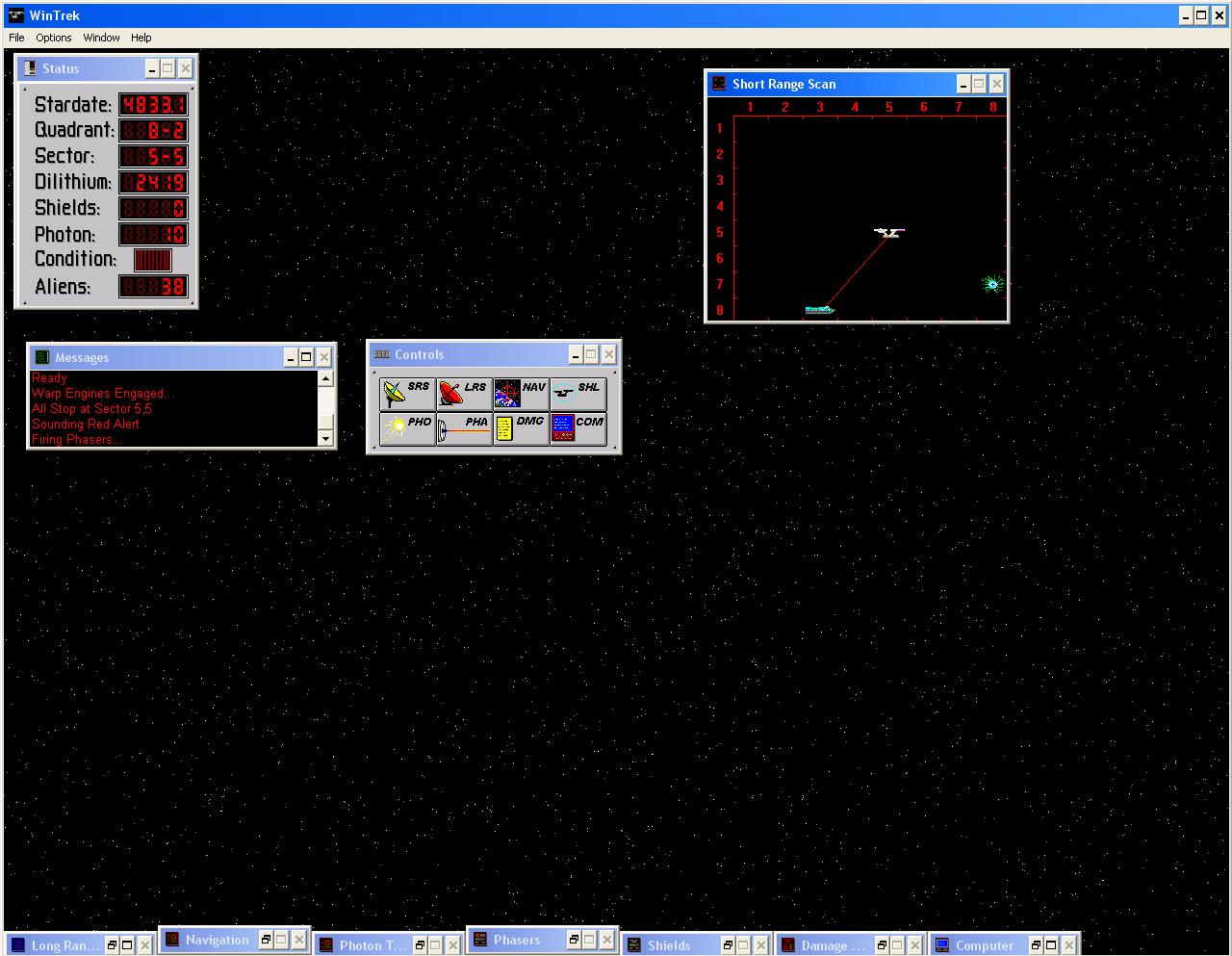The height and width of the screenshot is (956, 1232).
Task: Restore the minimized Shields window
Action: point(728,945)
